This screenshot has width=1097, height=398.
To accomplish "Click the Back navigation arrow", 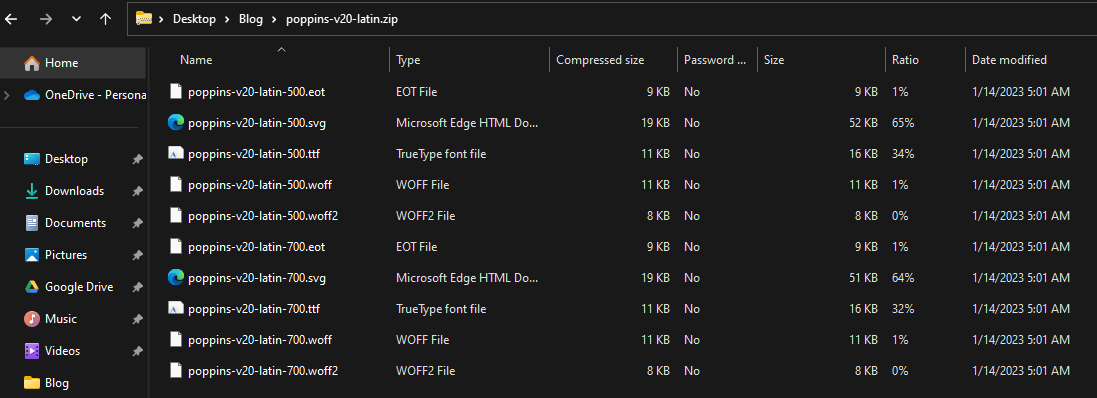I will [11, 19].
